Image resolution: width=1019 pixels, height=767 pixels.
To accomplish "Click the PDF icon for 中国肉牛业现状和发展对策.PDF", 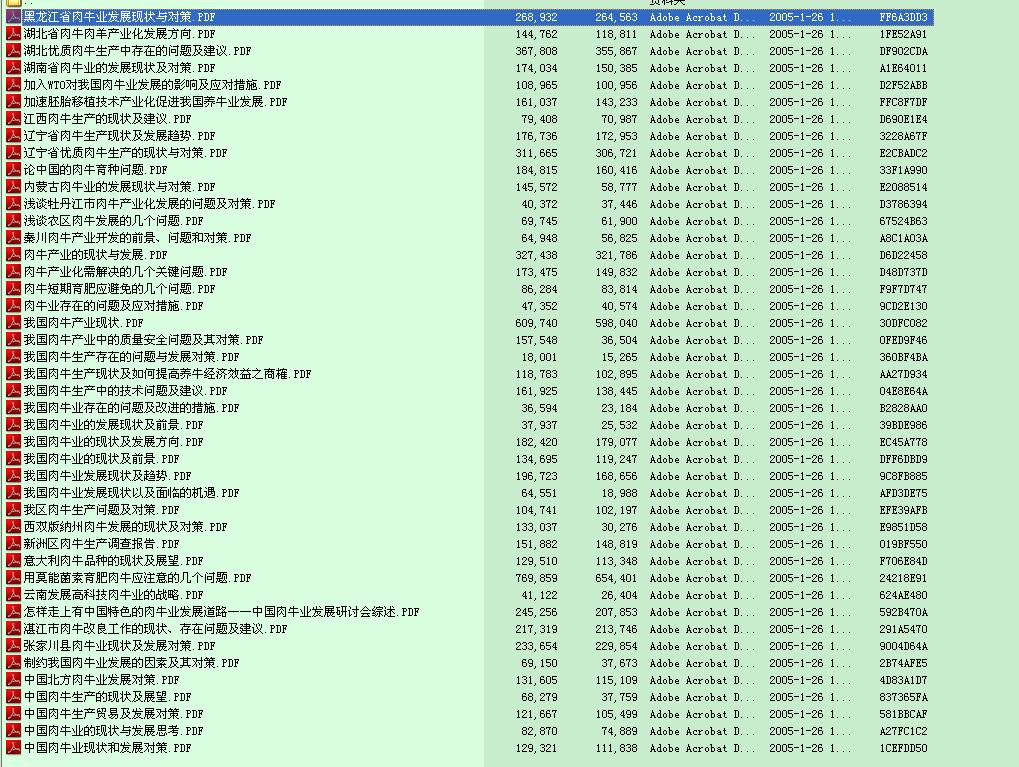I will click(13, 748).
